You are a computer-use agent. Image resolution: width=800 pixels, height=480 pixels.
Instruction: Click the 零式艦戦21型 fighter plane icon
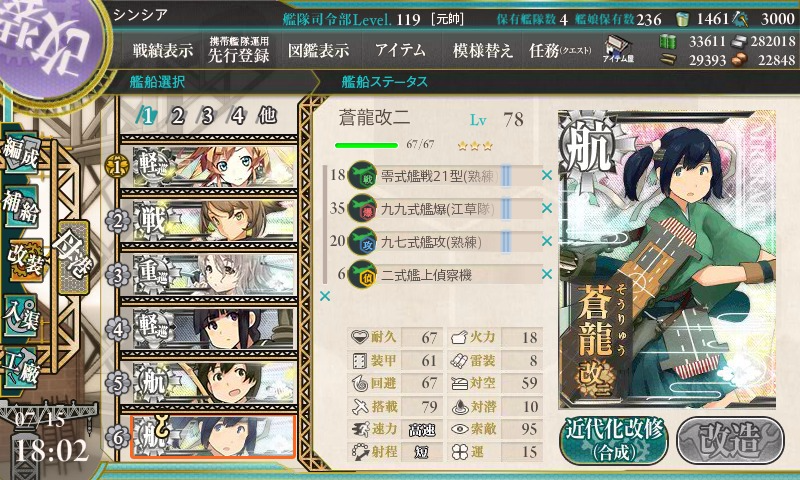click(362, 175)
